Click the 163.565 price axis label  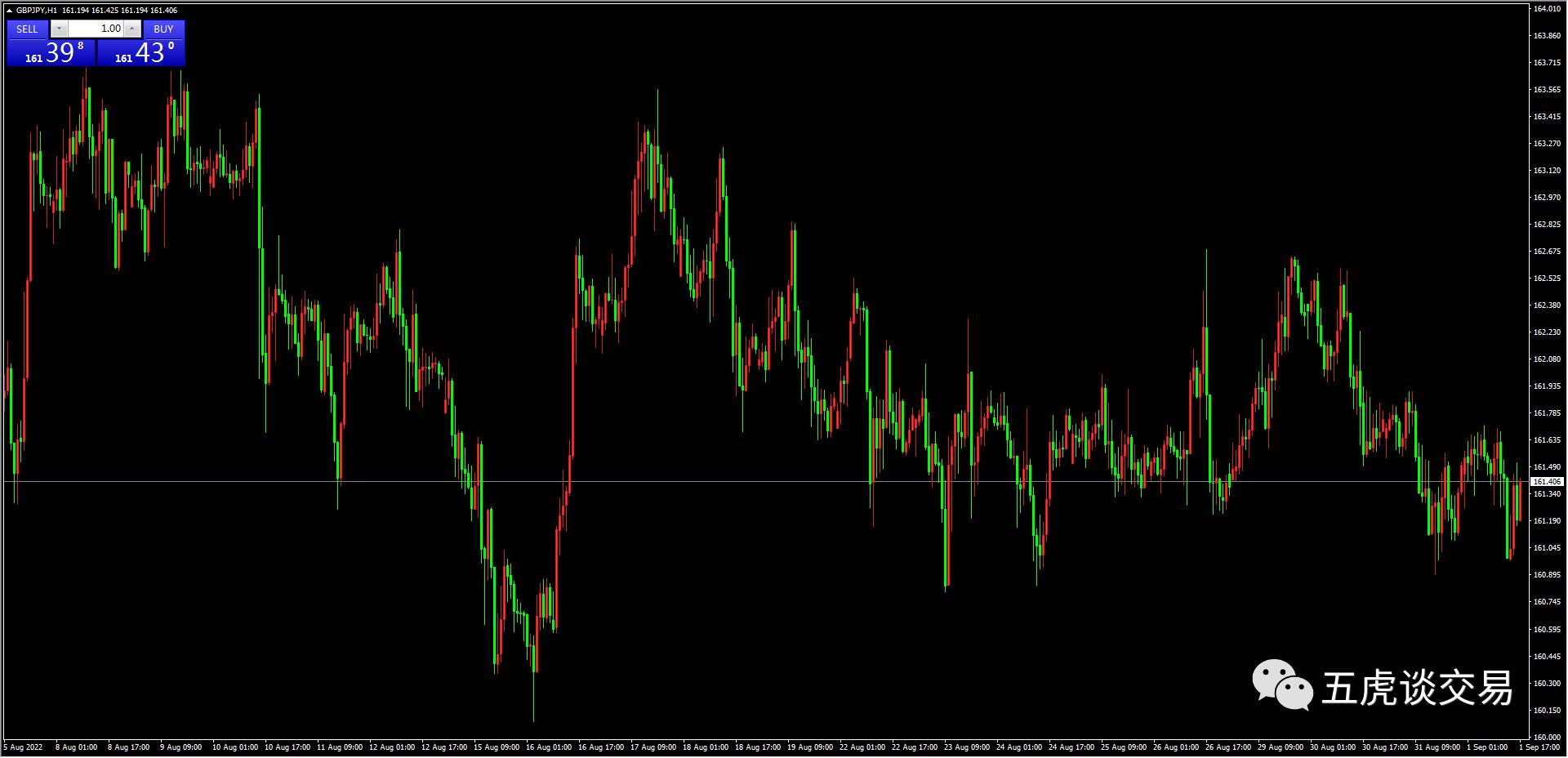(1548, 90)
